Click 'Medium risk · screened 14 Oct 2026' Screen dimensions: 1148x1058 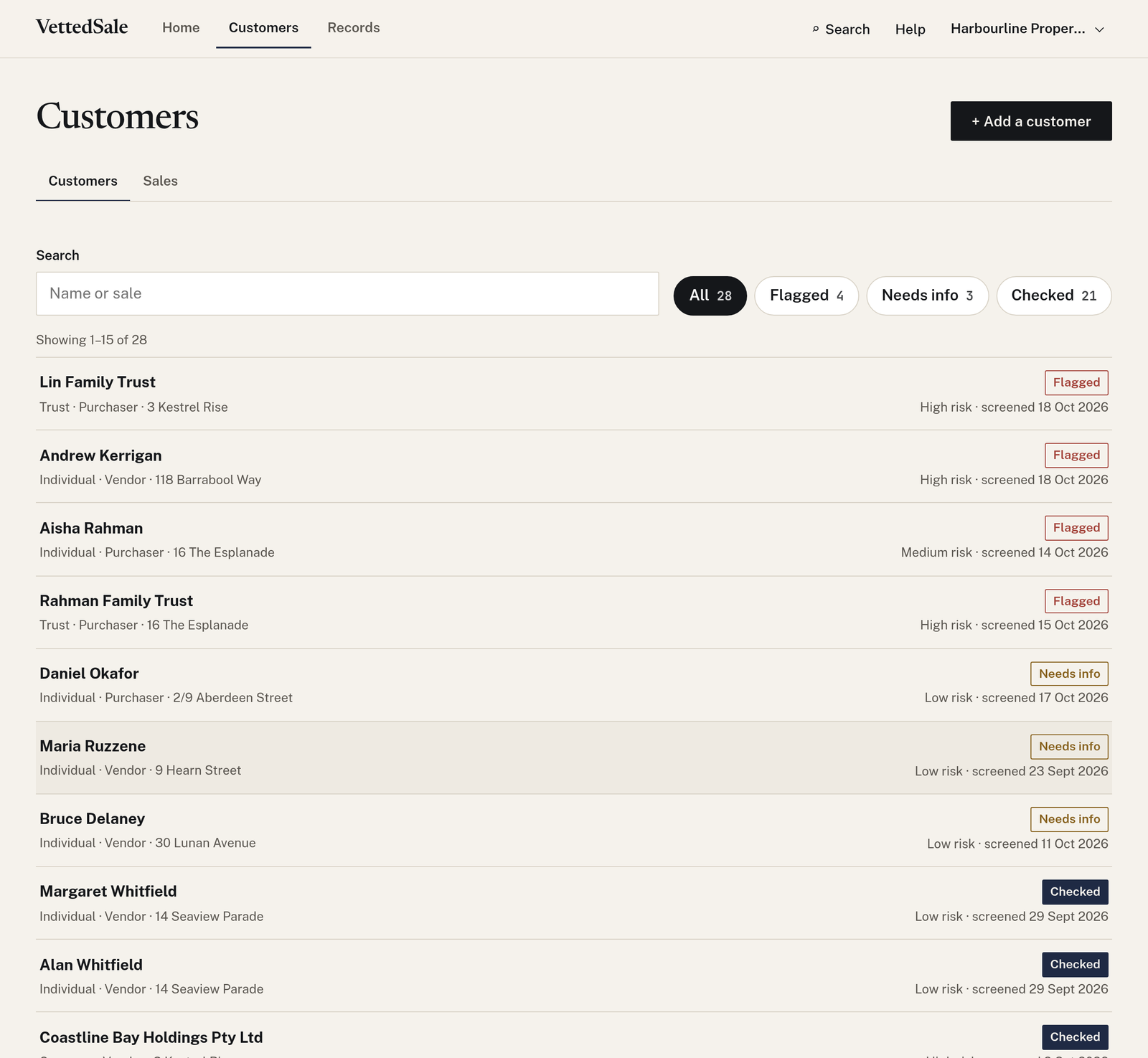pos(1004,552)
